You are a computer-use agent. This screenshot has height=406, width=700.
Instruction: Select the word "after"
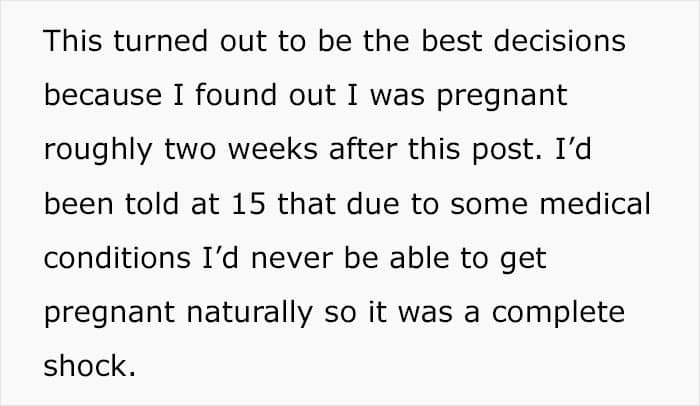(x=363, y=149)
